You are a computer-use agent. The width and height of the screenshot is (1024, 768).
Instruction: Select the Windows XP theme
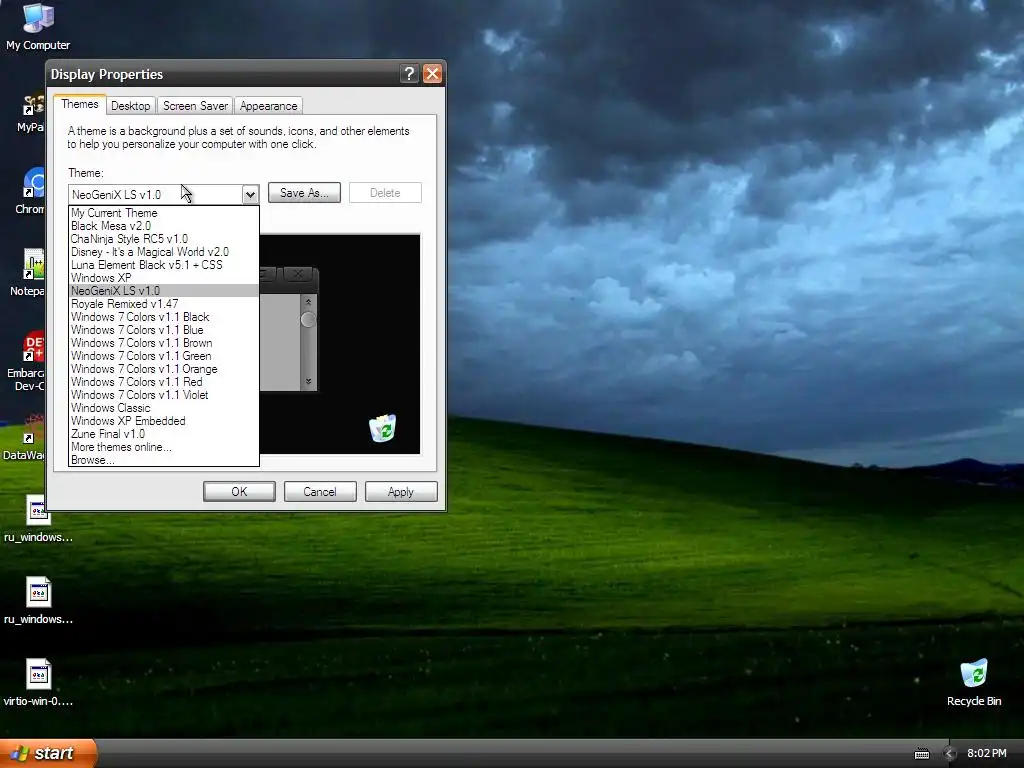164,278
